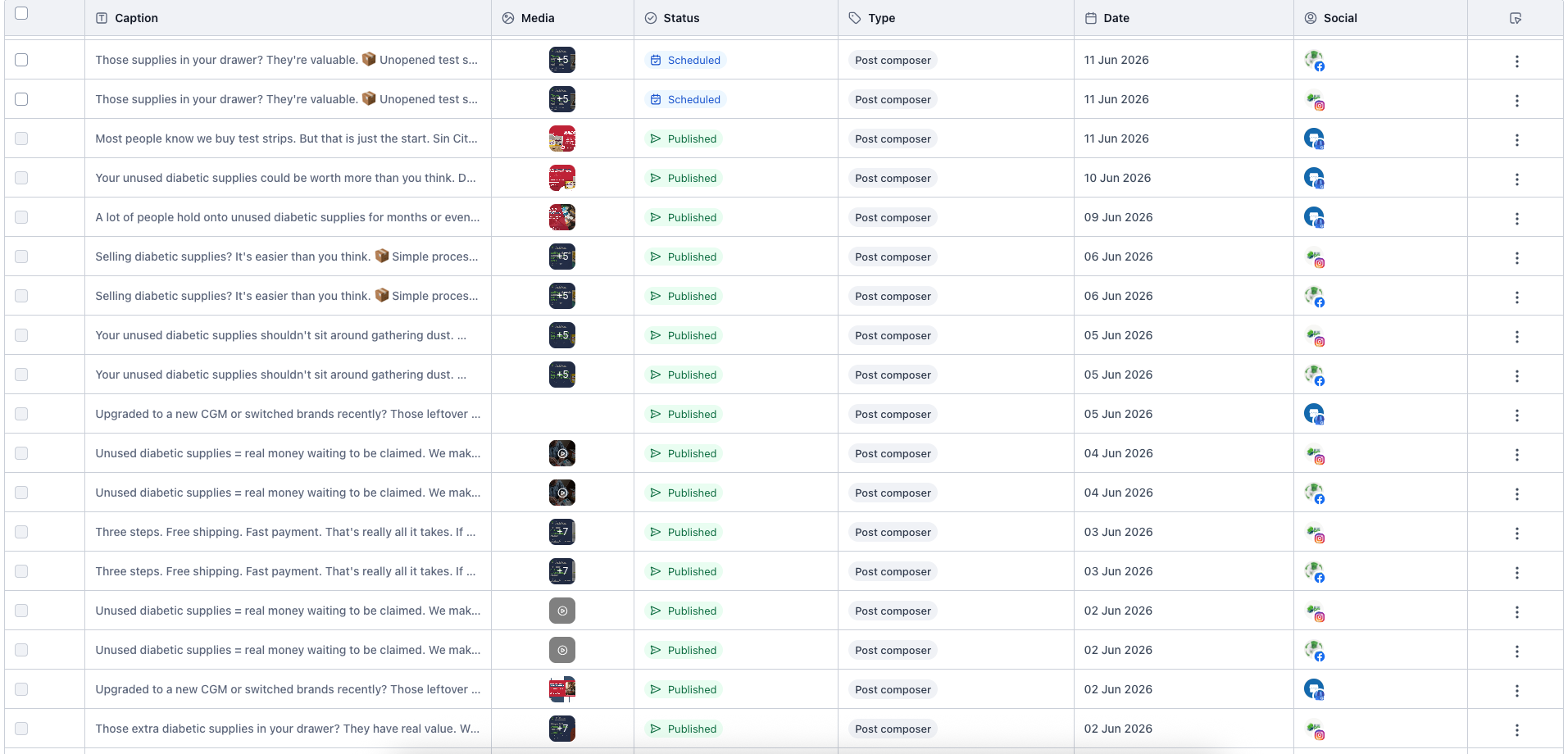Image resolution: width=1568 pixels, height=754 pixels.
Task: Check the 'Those extra diabetic supplies' row
Action: pos(21,729)
